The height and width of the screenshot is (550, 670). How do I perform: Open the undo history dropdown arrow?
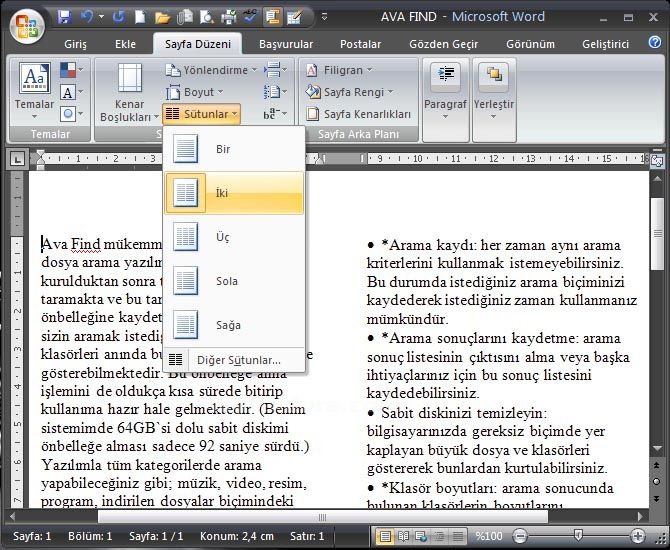click(x=101, y=17)
